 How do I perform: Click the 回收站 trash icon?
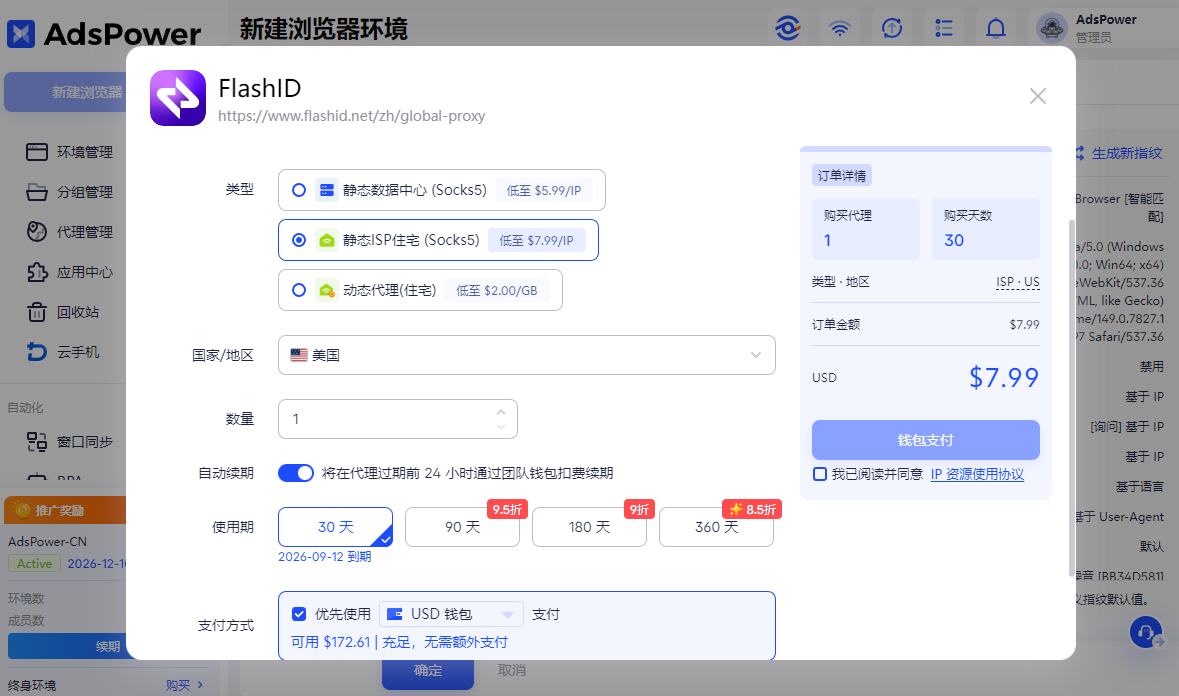(x=37, y=312)
